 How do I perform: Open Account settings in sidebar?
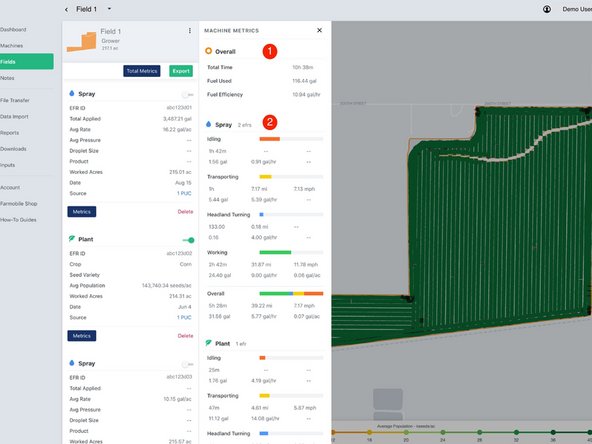click(x=10, y=188)
